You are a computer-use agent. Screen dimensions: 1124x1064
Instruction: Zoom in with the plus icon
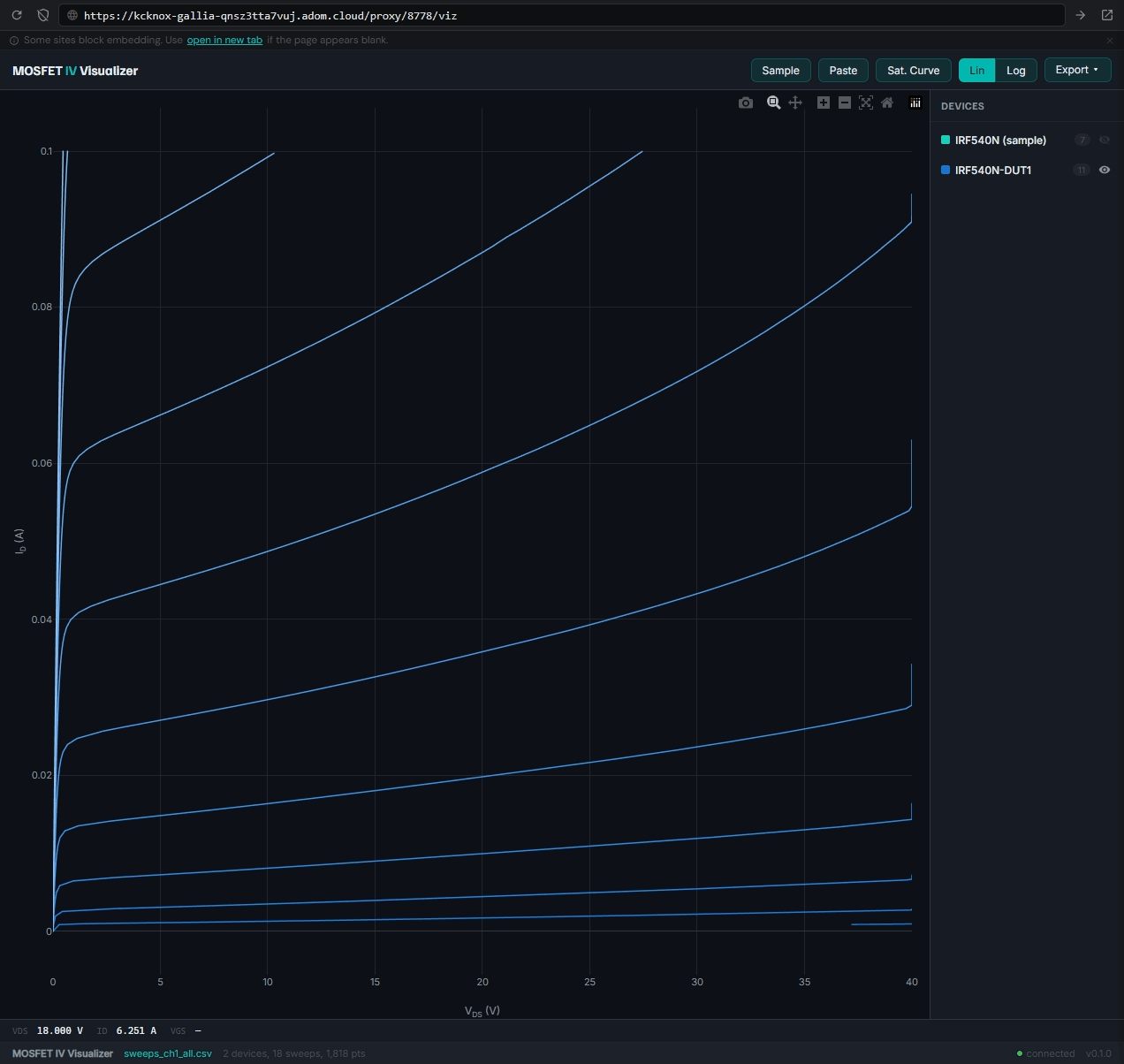(823, 103)
